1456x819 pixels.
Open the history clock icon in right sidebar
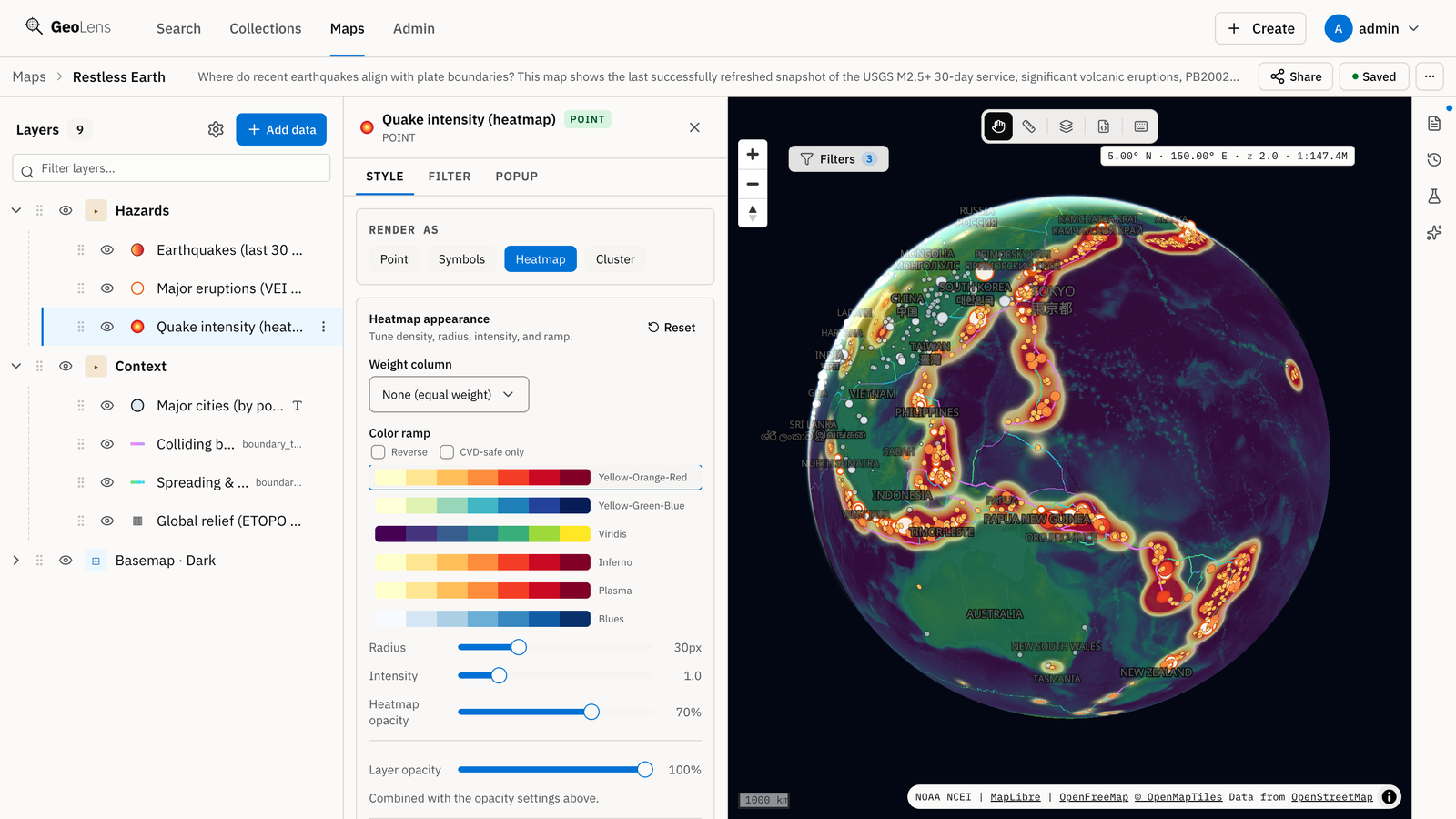pos(1434,160)
